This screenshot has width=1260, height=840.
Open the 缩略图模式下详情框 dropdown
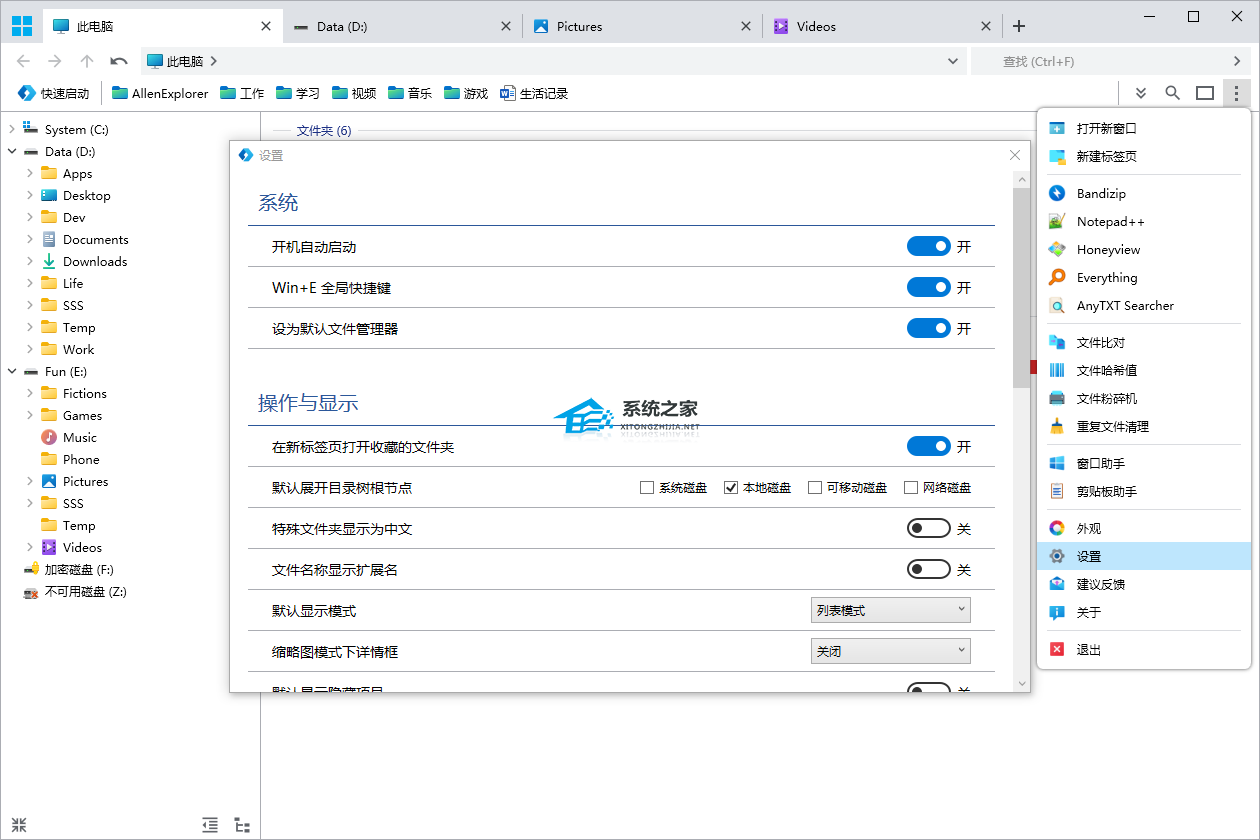tap(890, 651)
